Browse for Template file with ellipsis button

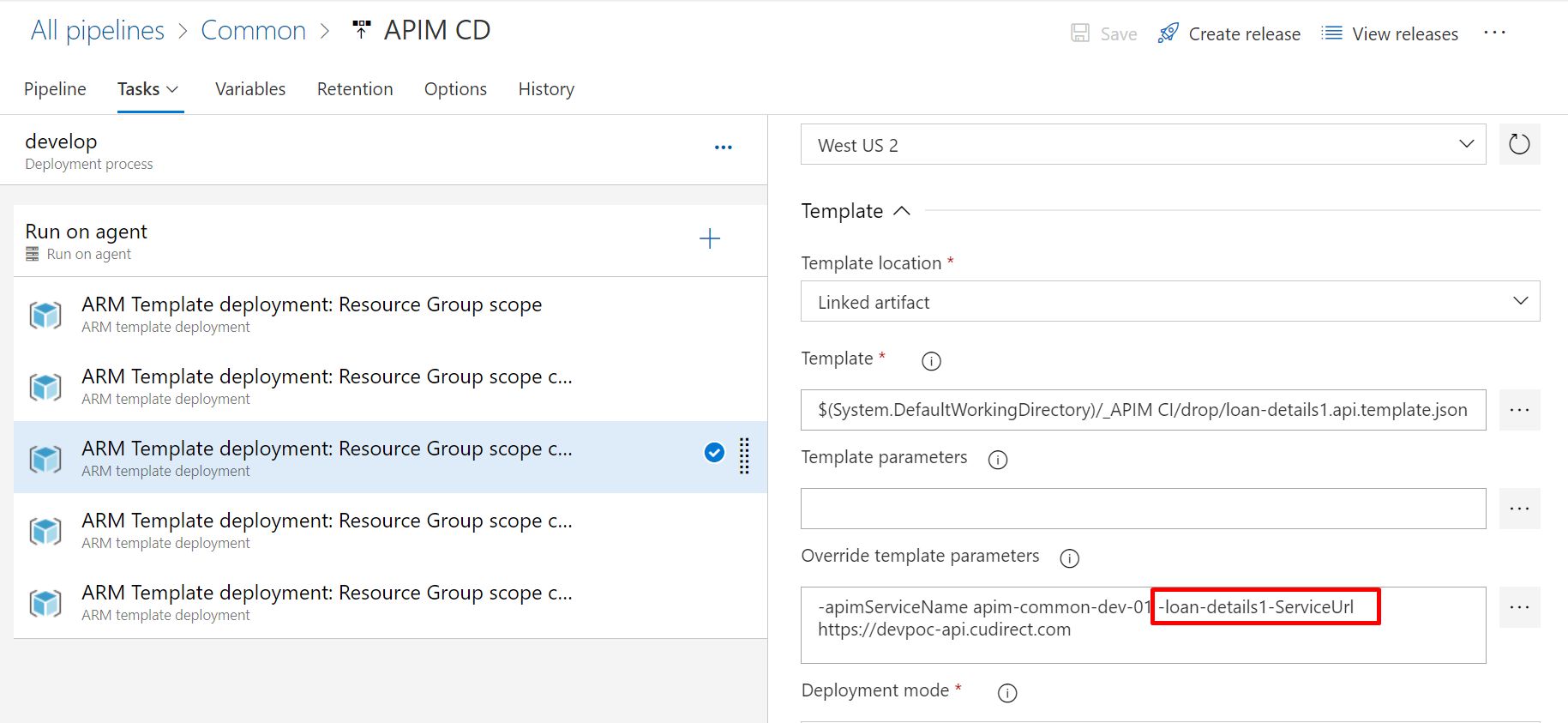point(1519,410)
